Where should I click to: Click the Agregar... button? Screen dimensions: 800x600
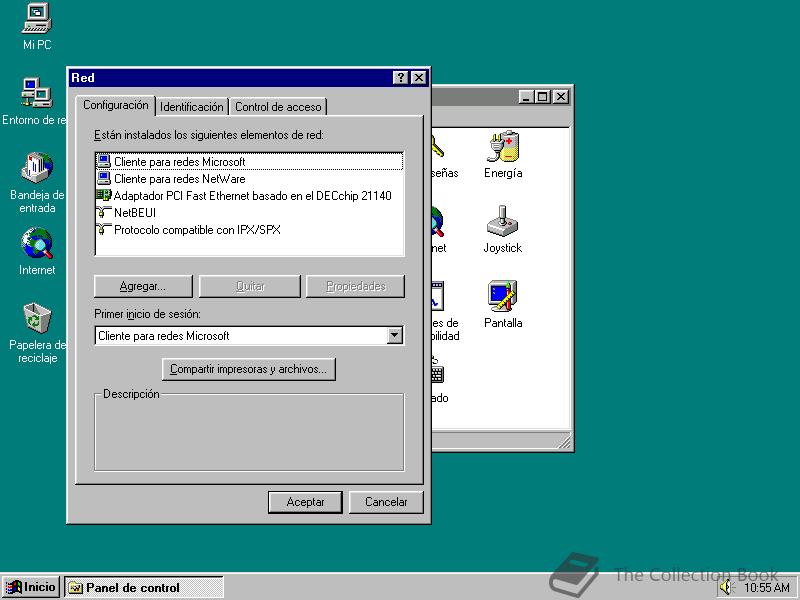tap(143, 286)
